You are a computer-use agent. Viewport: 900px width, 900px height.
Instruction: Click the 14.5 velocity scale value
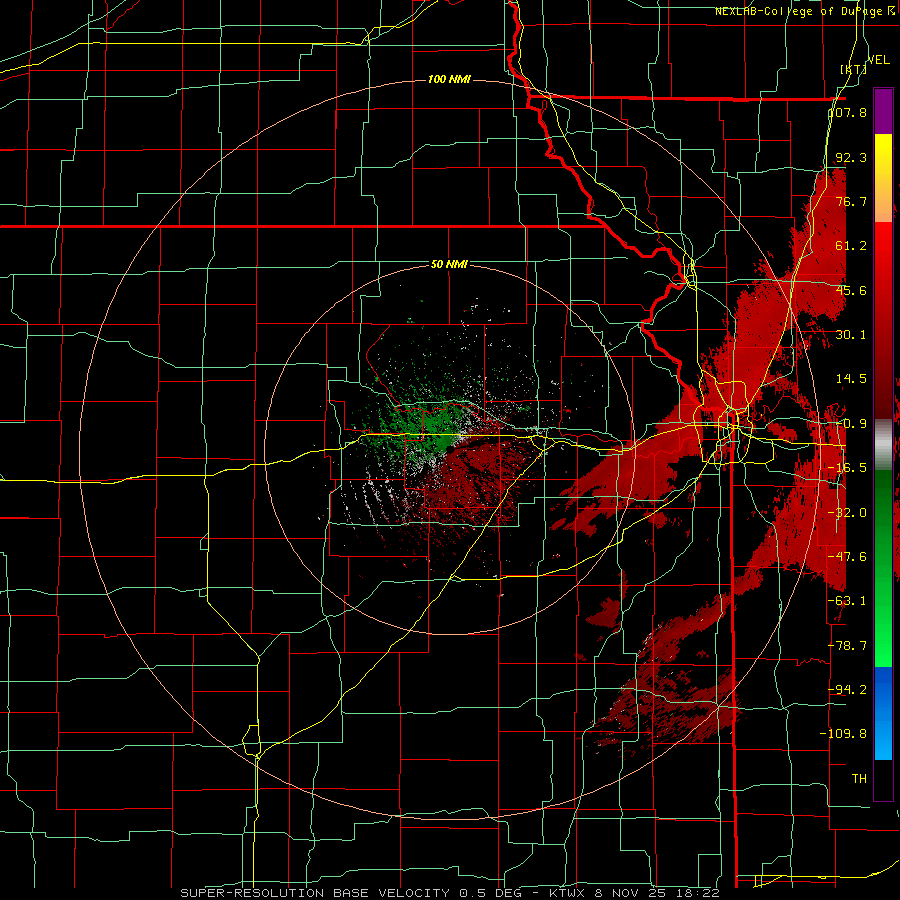(851, 378)
